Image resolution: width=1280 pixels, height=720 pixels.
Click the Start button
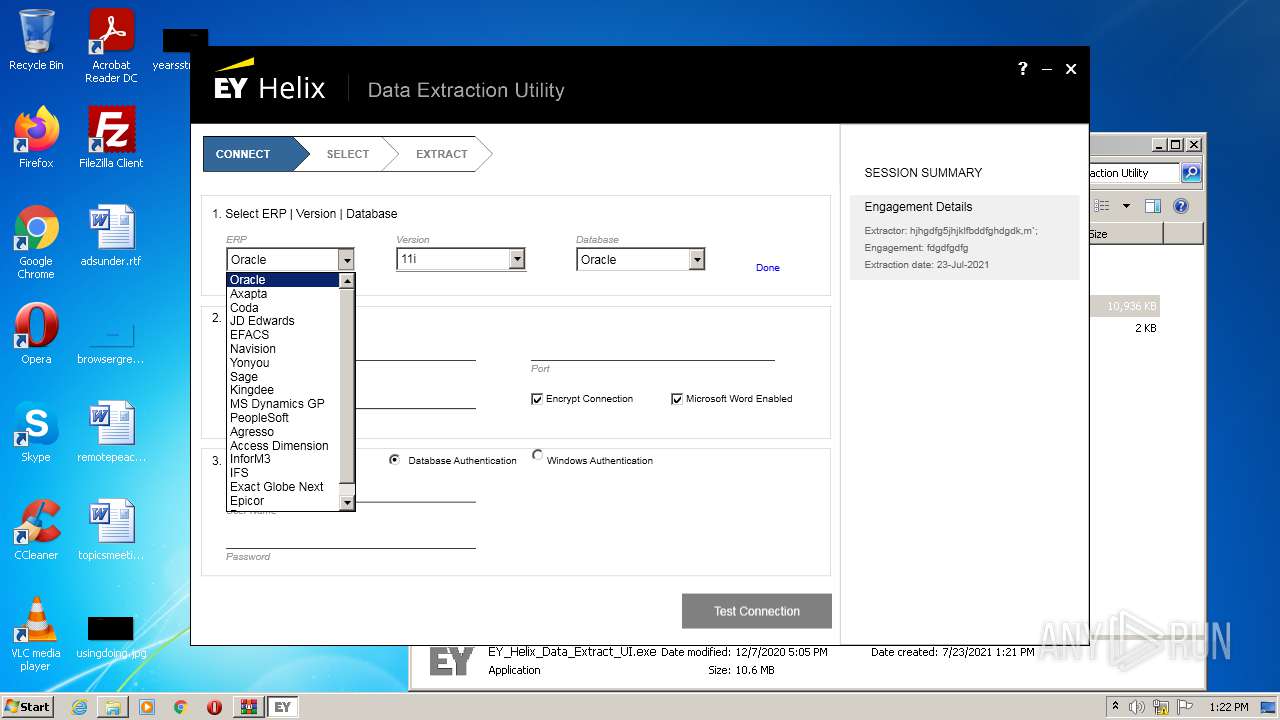(27, 707)
